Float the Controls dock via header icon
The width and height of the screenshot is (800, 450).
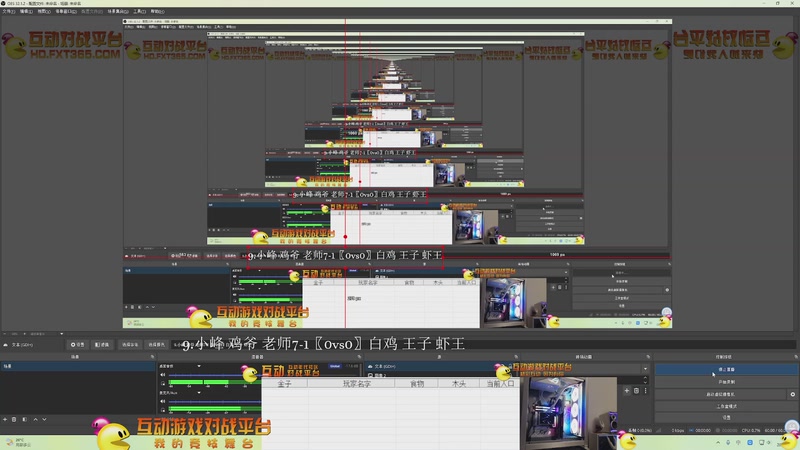pos(795,357)
